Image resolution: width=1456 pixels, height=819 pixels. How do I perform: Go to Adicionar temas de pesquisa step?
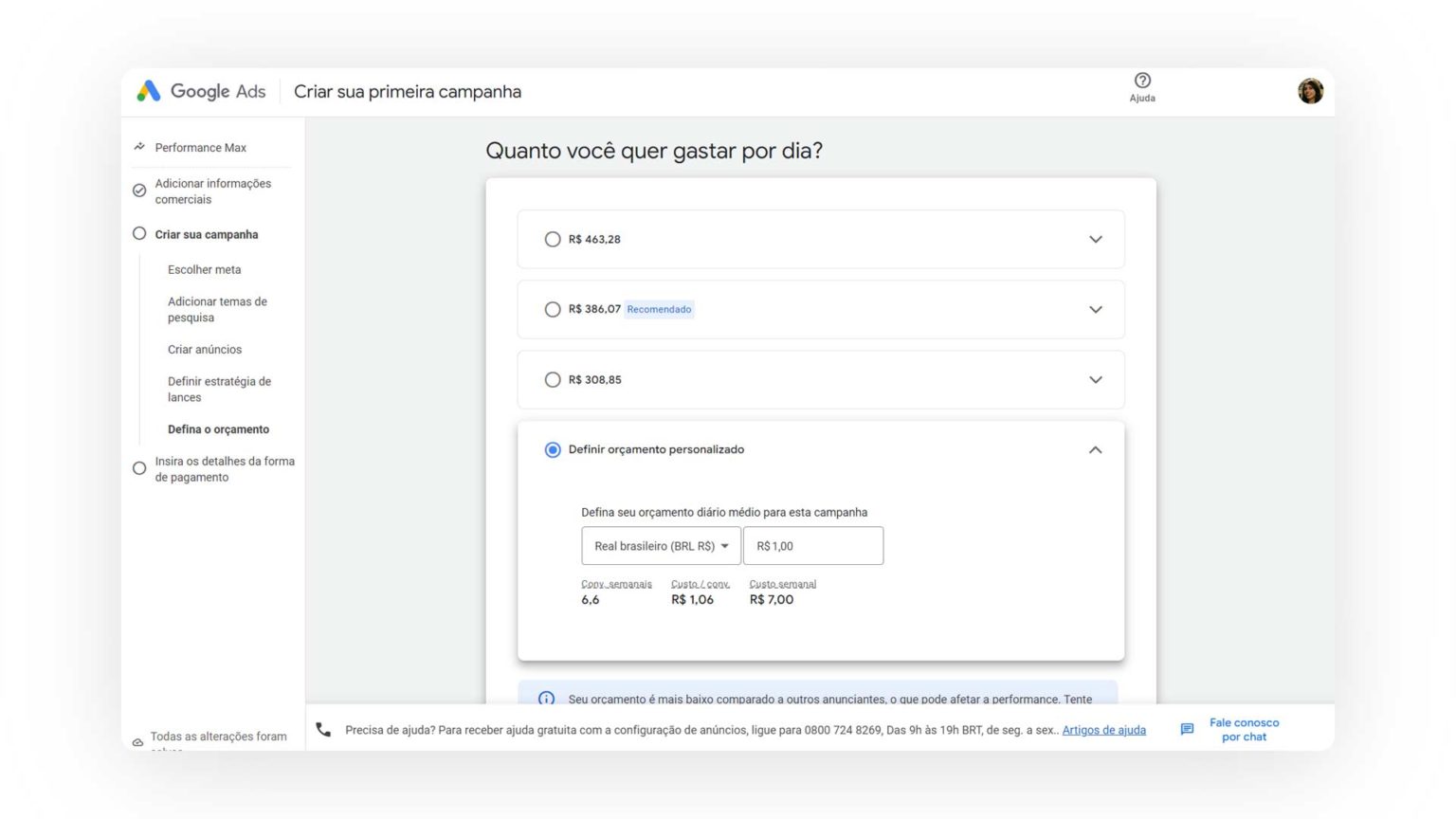pos(217,309)
